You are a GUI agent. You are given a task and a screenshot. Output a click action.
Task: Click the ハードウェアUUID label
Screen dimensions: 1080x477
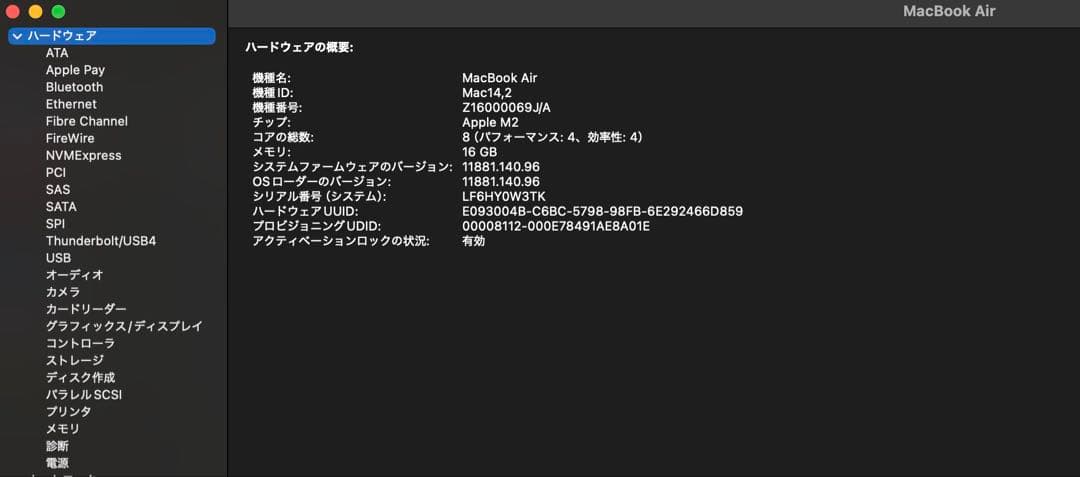[x=305, y=212]
